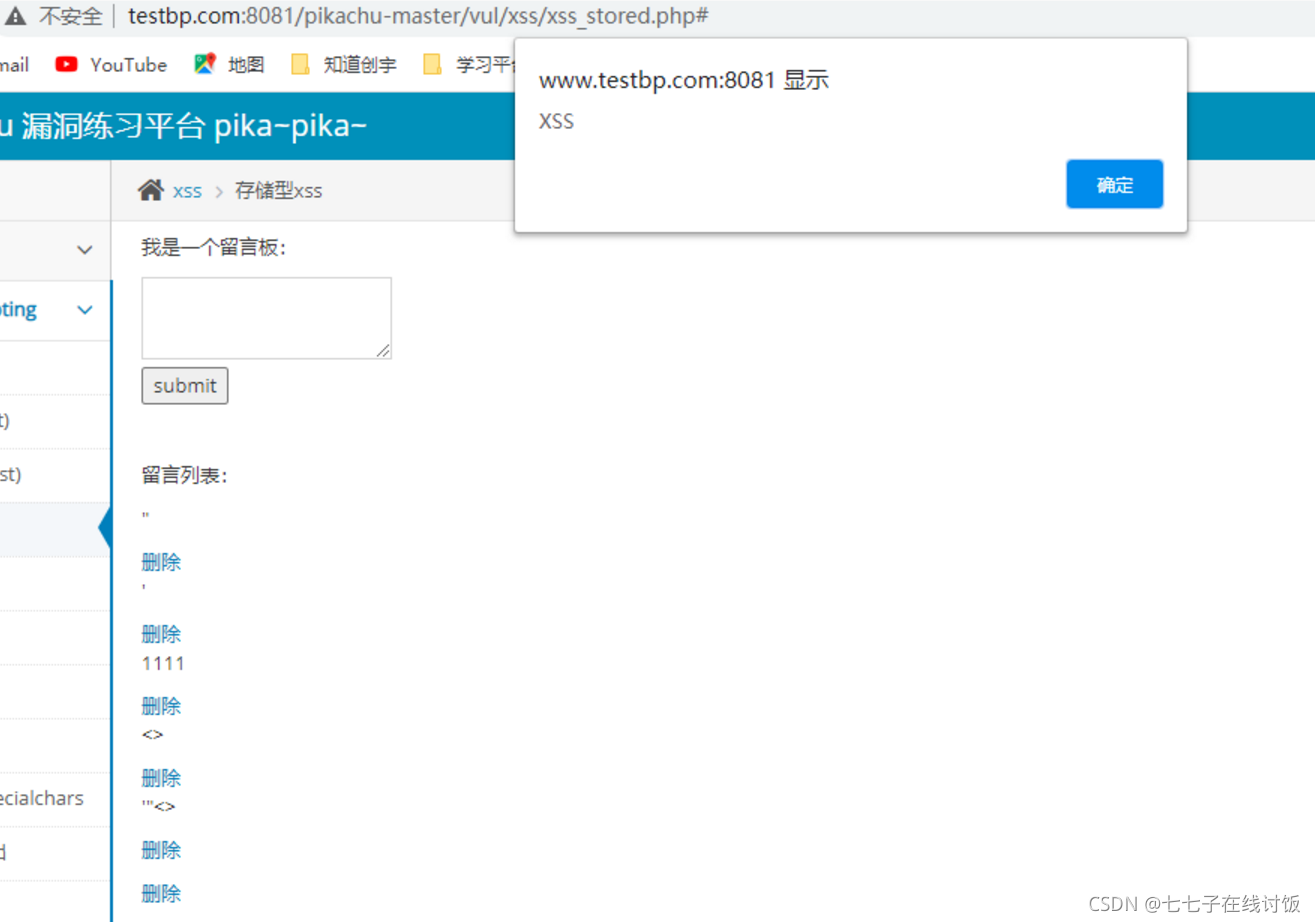Click the address bar URL

tap(418, 16)
